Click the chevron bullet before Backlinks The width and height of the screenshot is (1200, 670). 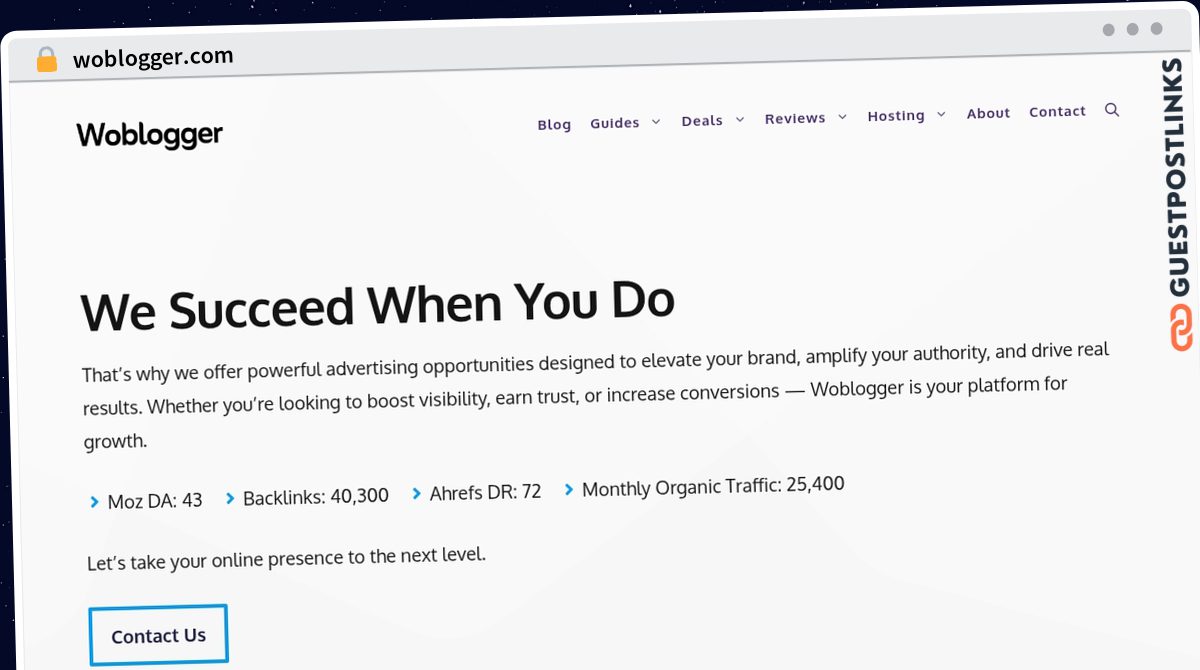tap(231, 498)
